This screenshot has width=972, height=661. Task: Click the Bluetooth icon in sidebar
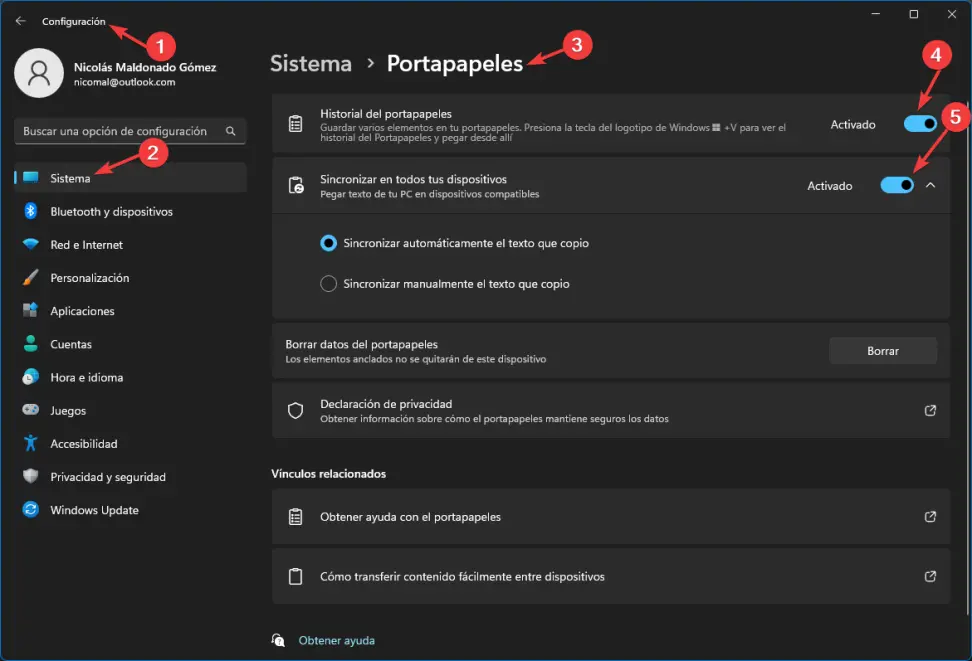click(30, 211)
